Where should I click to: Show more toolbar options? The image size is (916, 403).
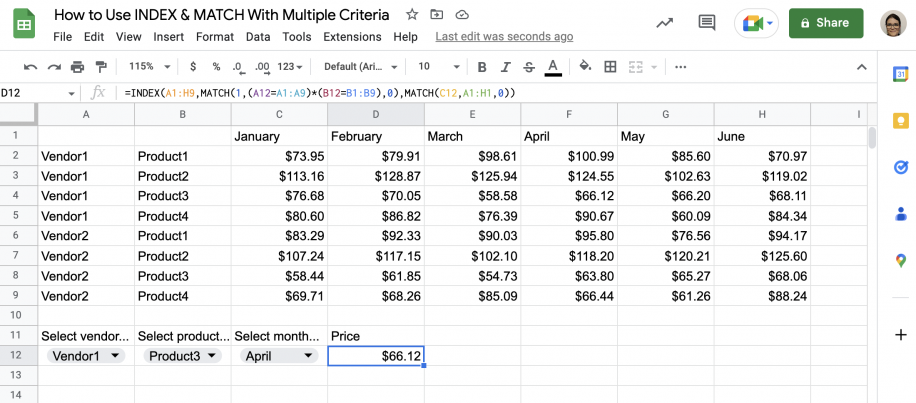[x=680, y=67]
